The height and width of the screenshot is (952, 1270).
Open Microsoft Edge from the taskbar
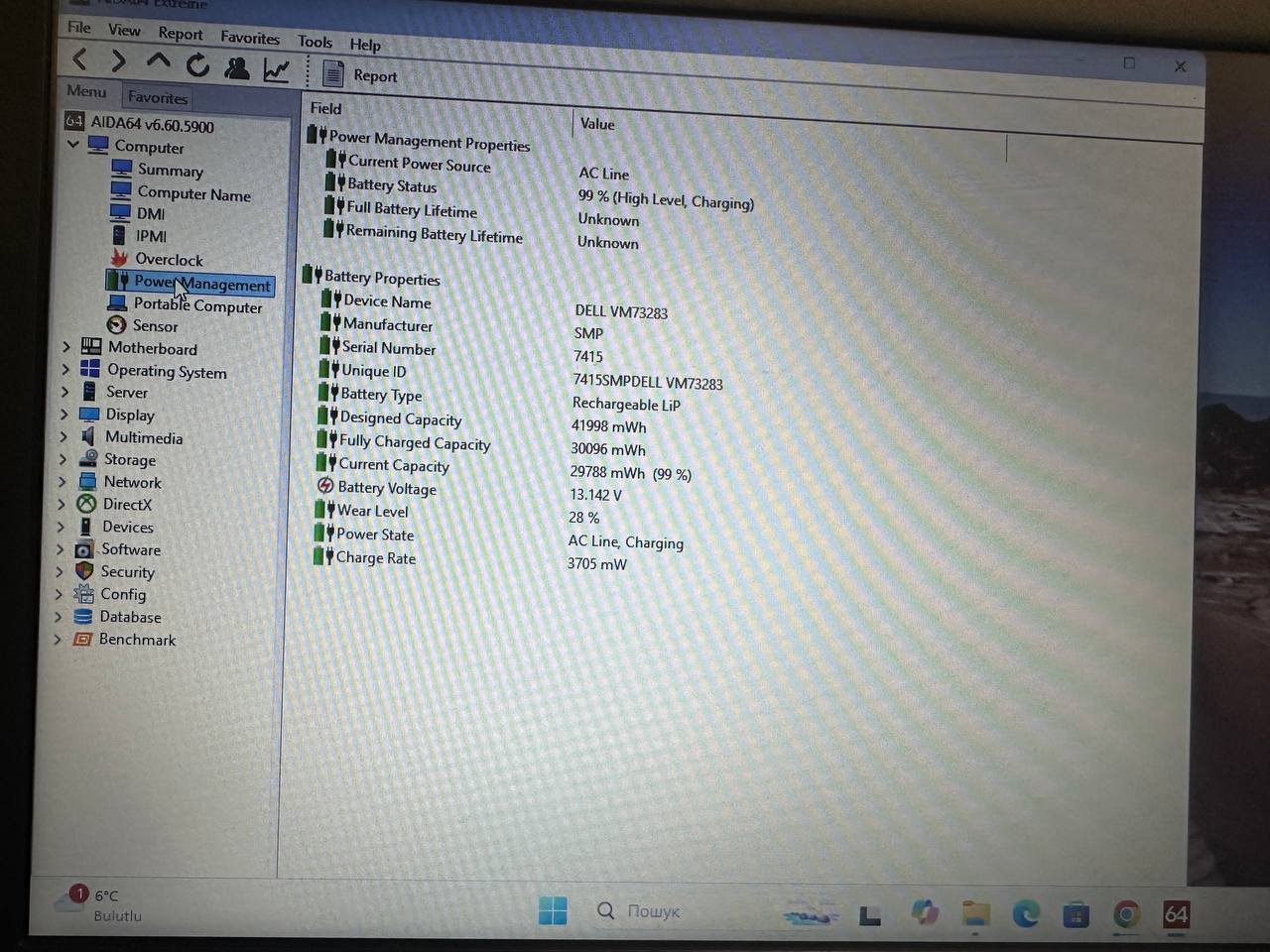[x=1025, y=913]
